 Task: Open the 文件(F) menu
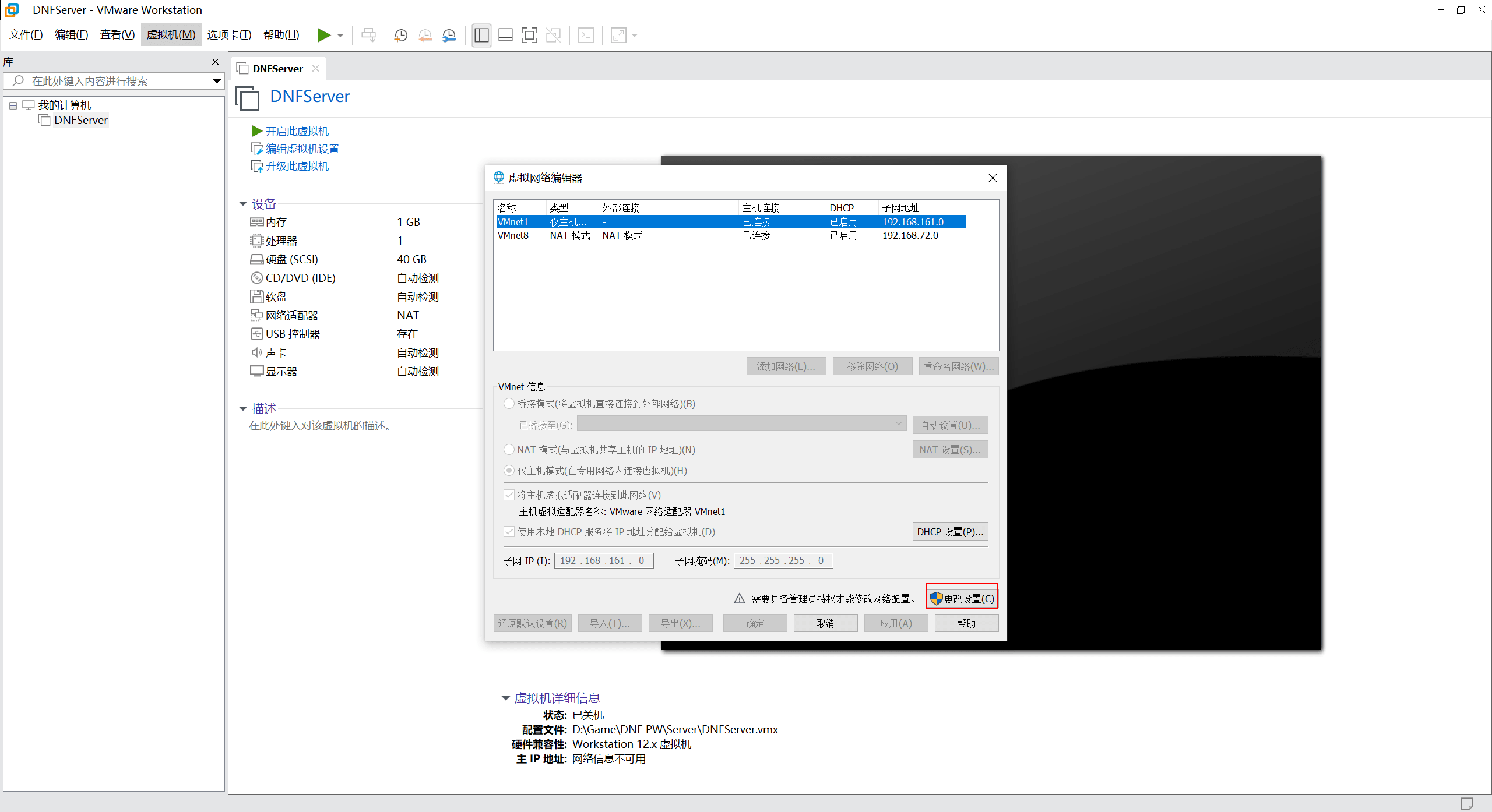click(26, 35)
